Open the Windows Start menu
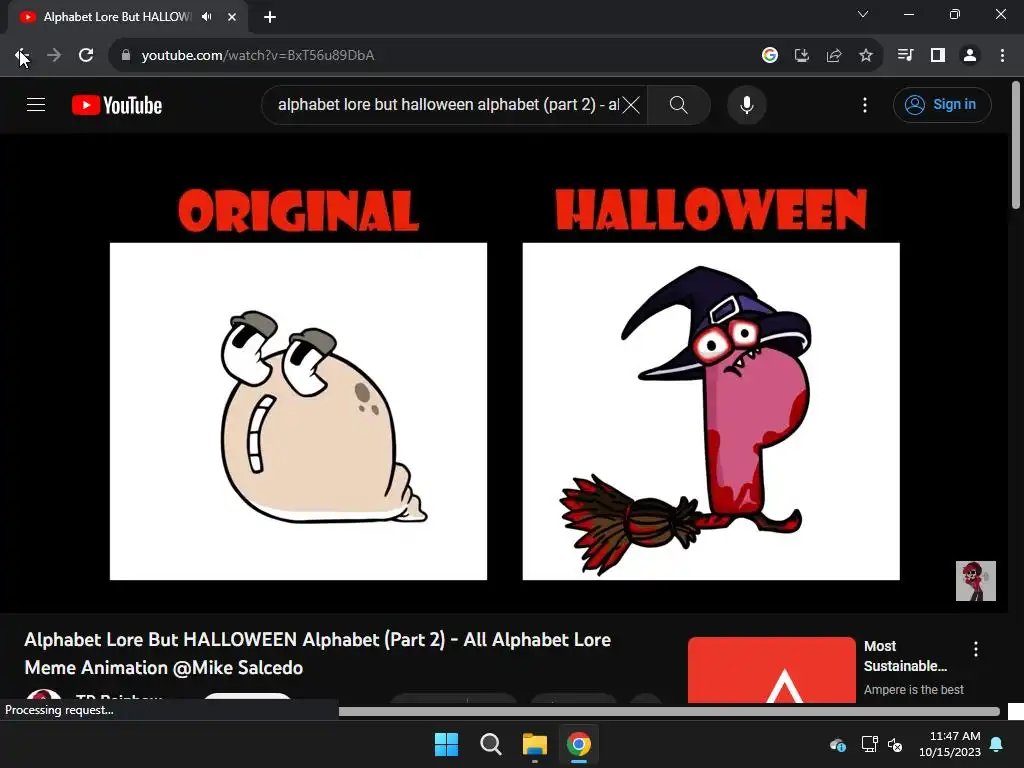Viewport: 1024px width, 768px height. click(447, 744)
